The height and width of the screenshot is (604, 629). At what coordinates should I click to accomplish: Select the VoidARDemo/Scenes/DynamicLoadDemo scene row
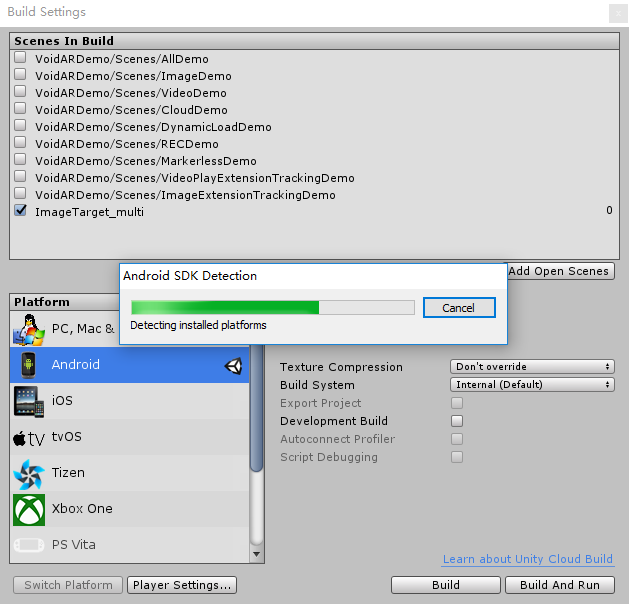coord(314,127)
